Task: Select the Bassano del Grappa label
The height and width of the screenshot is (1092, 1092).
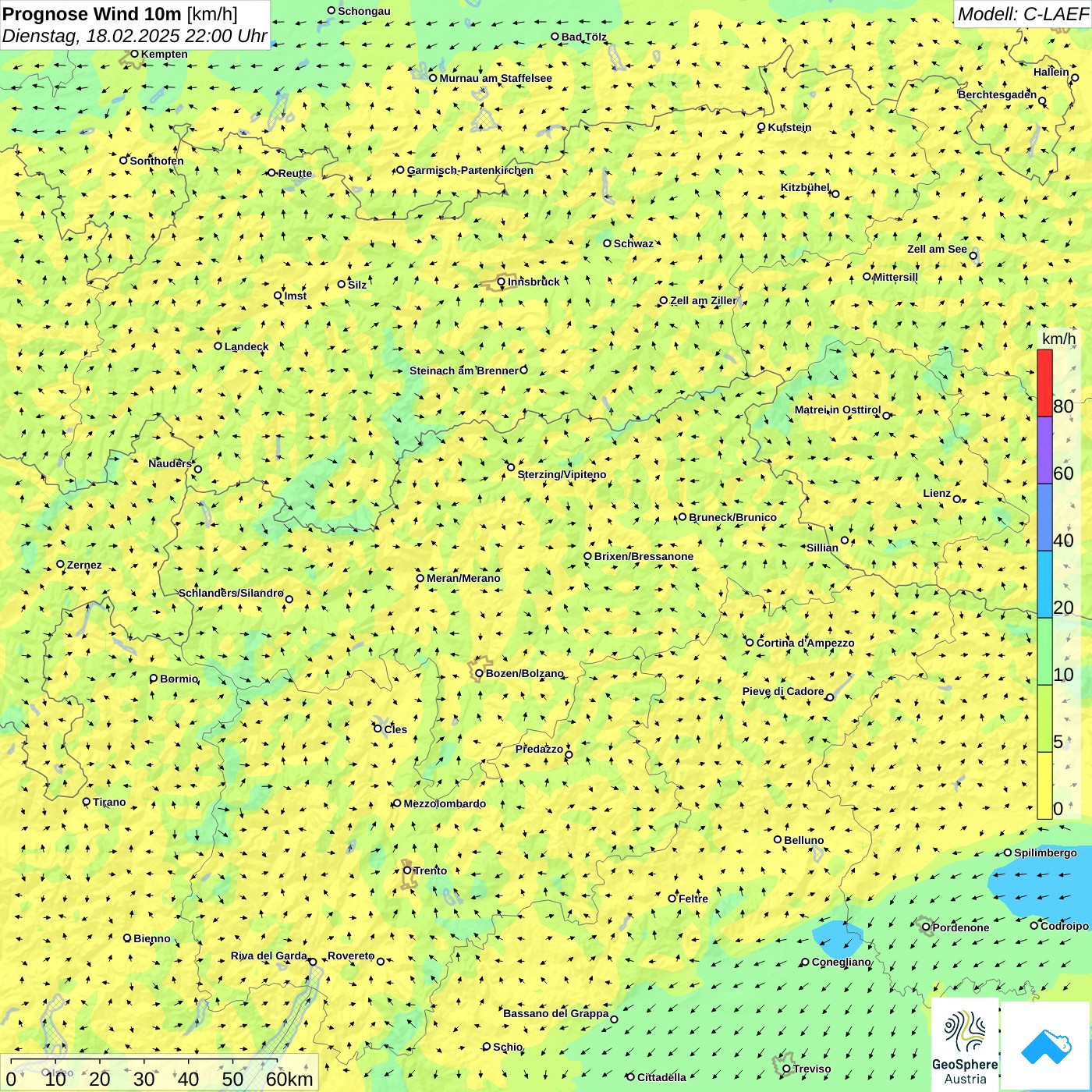Action: (x=555, y=1013)
